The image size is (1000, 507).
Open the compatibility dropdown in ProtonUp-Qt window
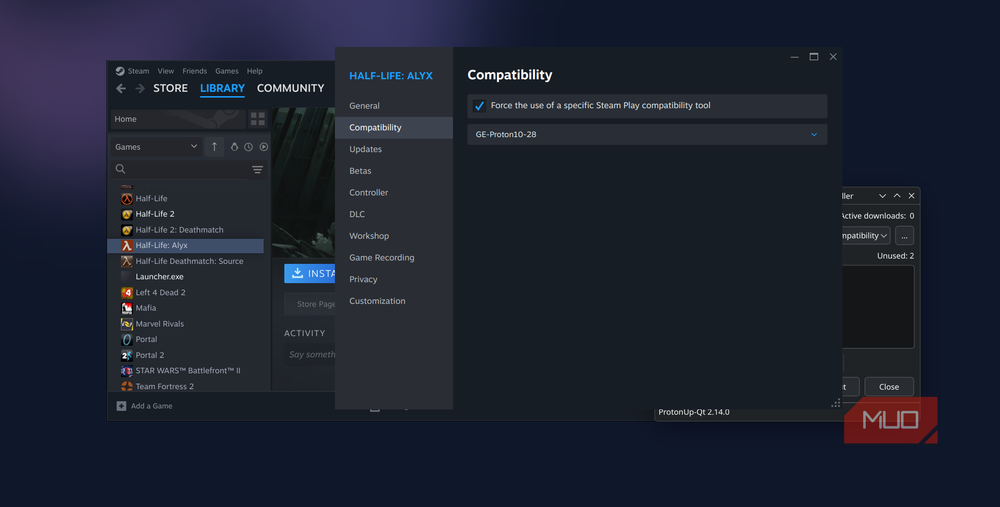click(x=866, y=235)
